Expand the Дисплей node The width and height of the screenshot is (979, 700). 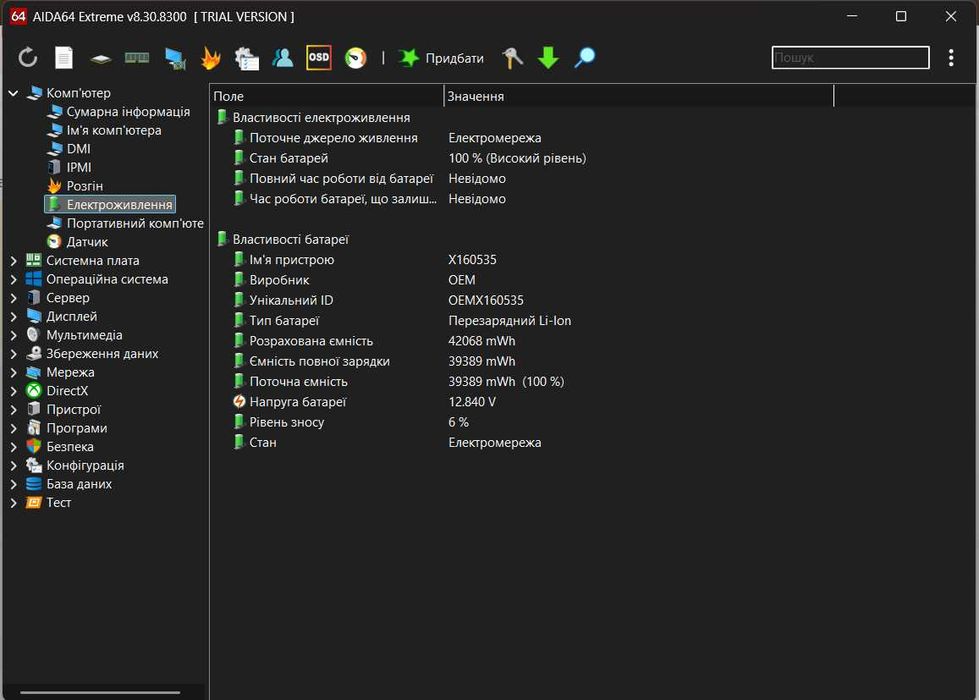click(13, 317)
